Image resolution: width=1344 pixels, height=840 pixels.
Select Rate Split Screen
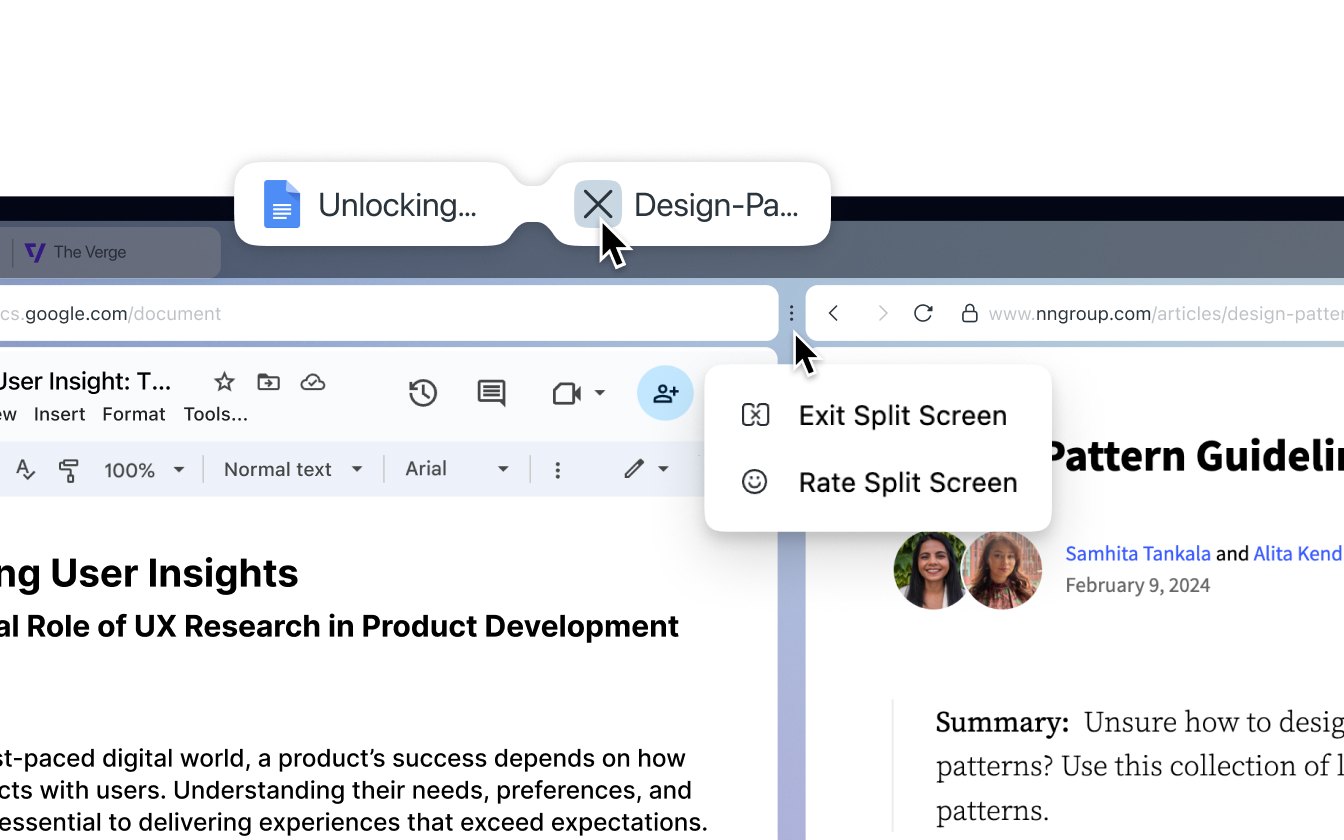click(907, 482)
